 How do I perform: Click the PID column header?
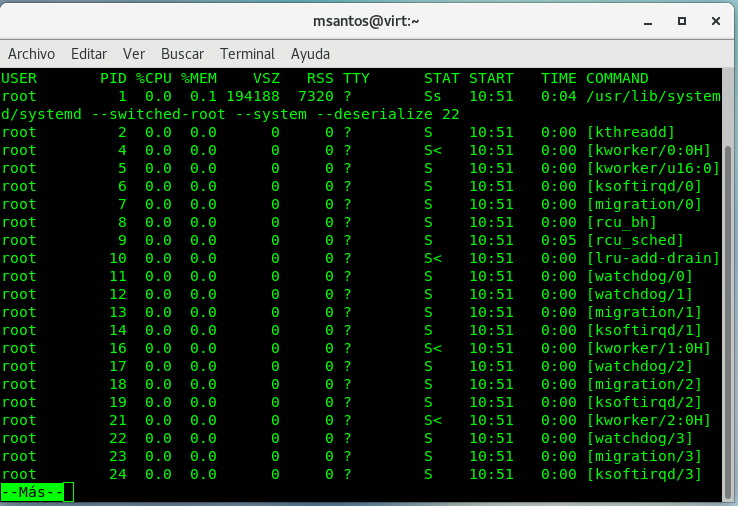(113, 78)
